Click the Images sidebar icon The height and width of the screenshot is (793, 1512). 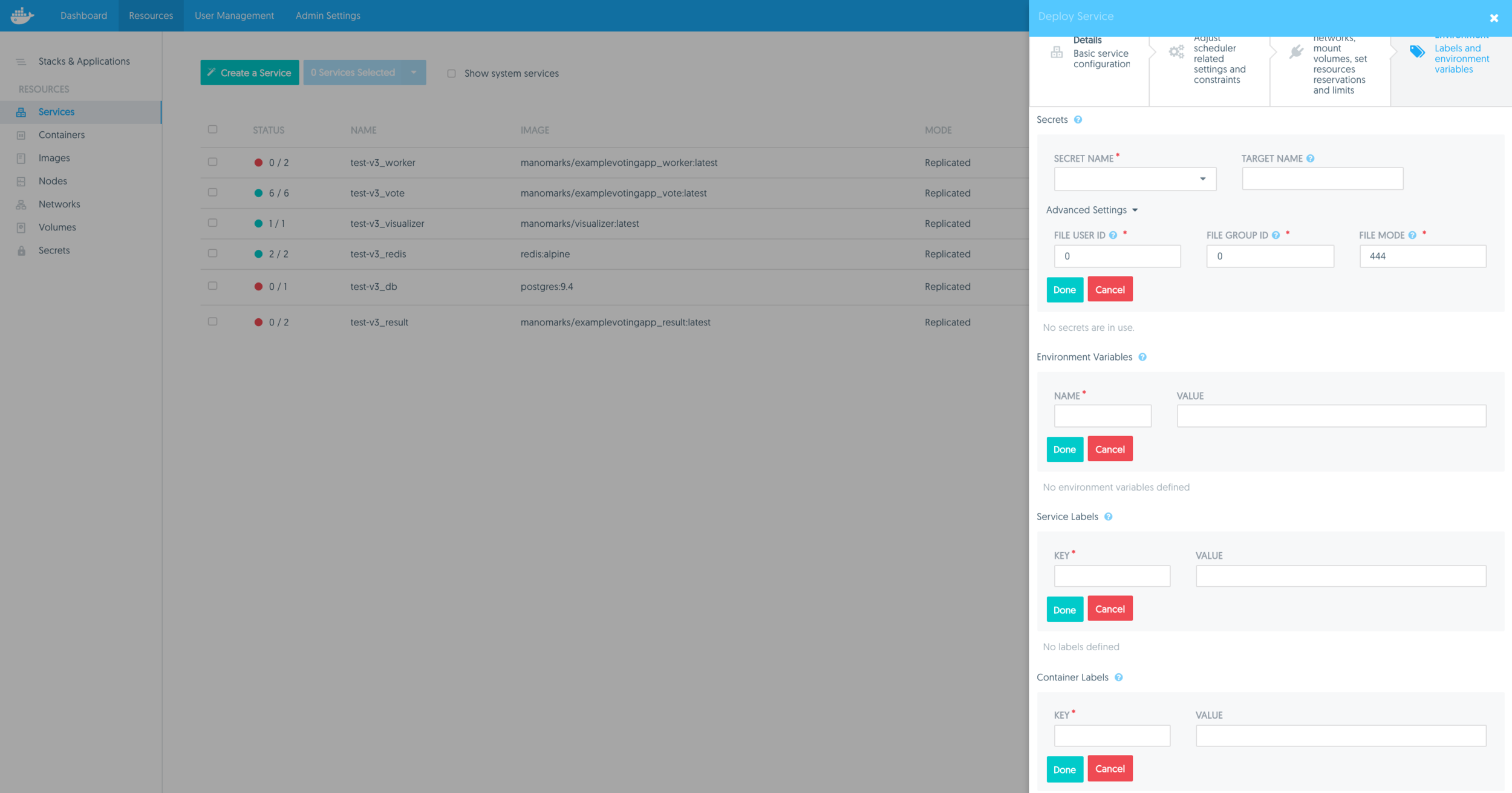click(x=21, y=157)
